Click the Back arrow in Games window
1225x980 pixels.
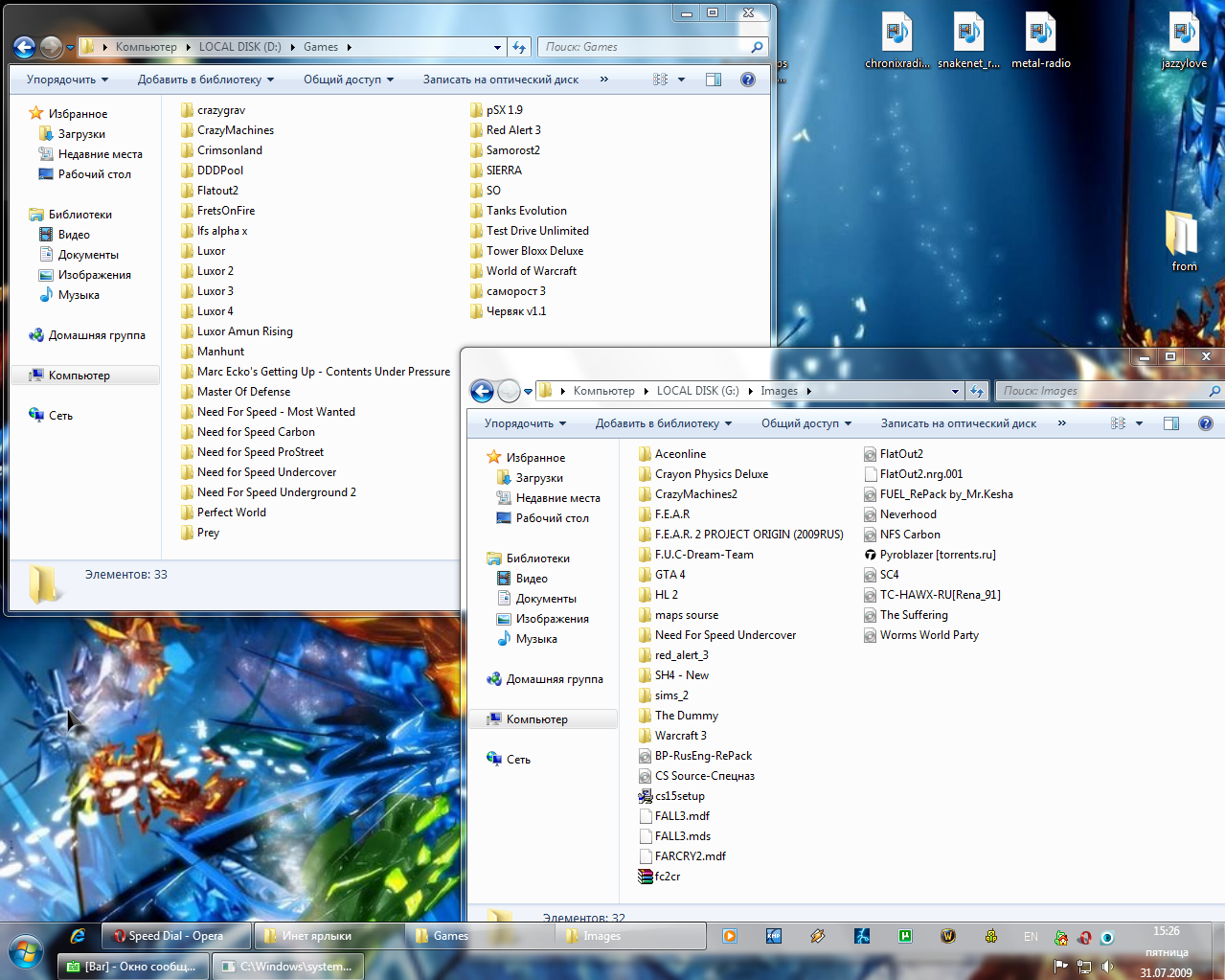click(25, 47)
